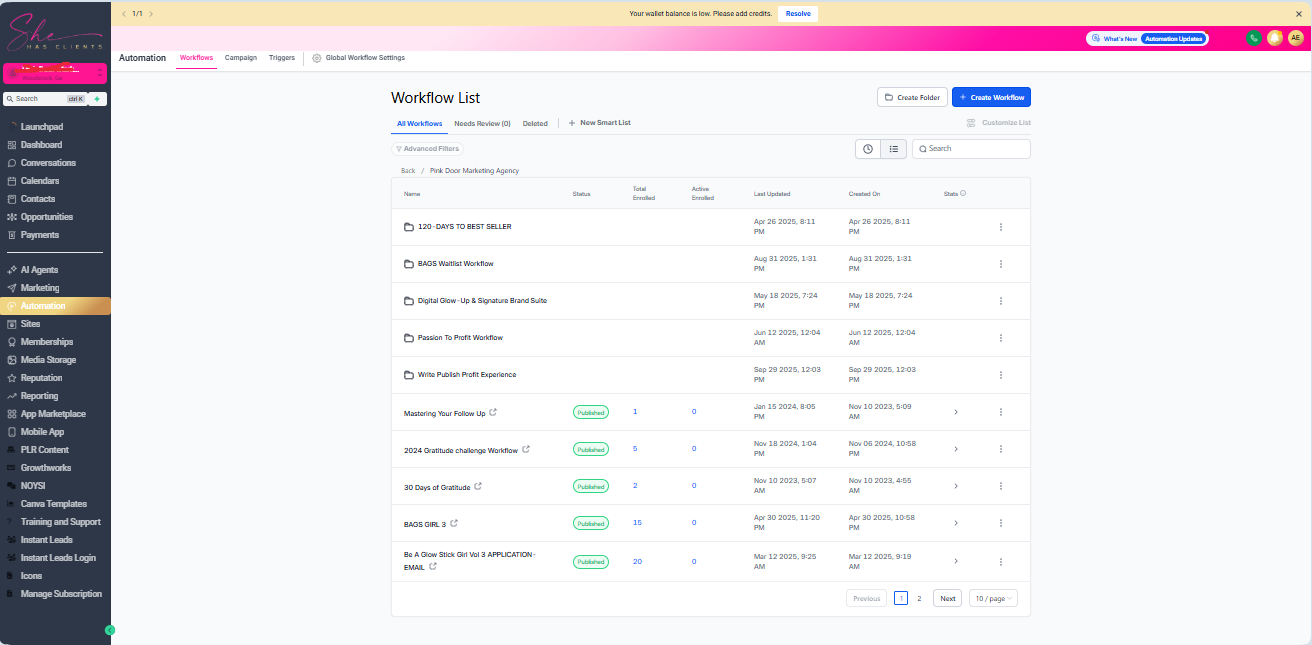The height and width of the screenshot is (645, 1312).
Task: Open the Triggers tab
Action: (282, 58)
